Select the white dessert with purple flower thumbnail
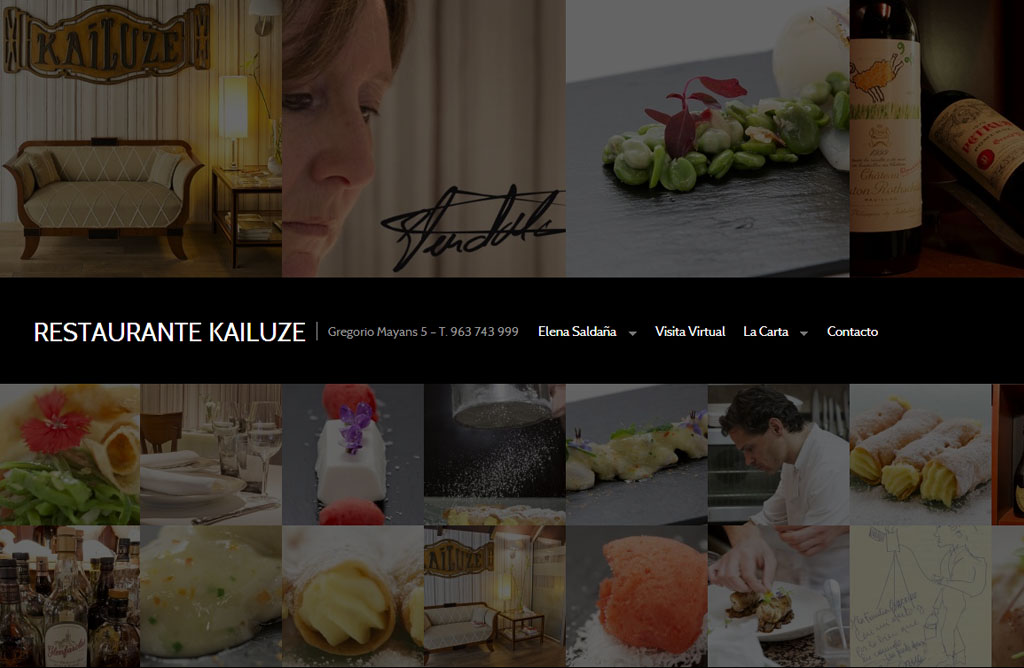Screen dimensions: 1024x668 point(353,454)
